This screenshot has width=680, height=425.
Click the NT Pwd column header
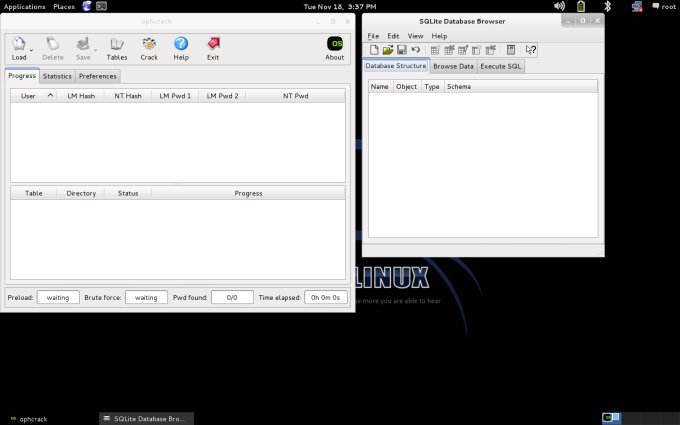(296, 96)
